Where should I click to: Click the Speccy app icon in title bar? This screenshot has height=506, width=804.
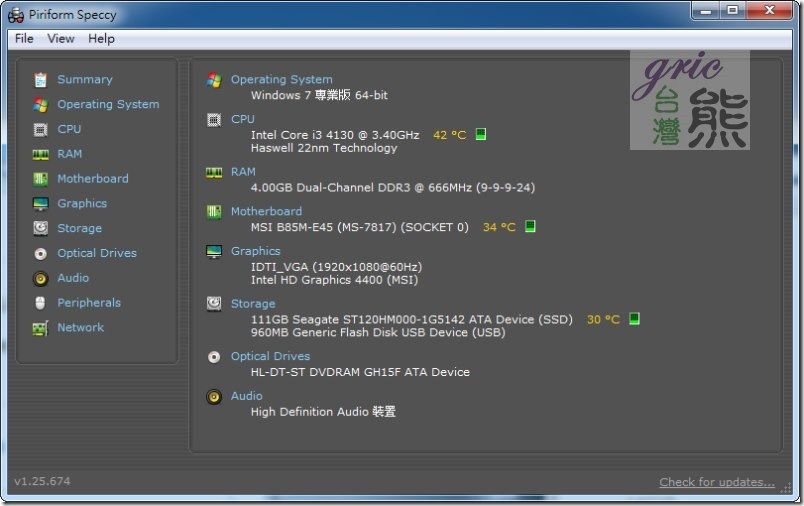pyautogui.click(x=16, y=15)
